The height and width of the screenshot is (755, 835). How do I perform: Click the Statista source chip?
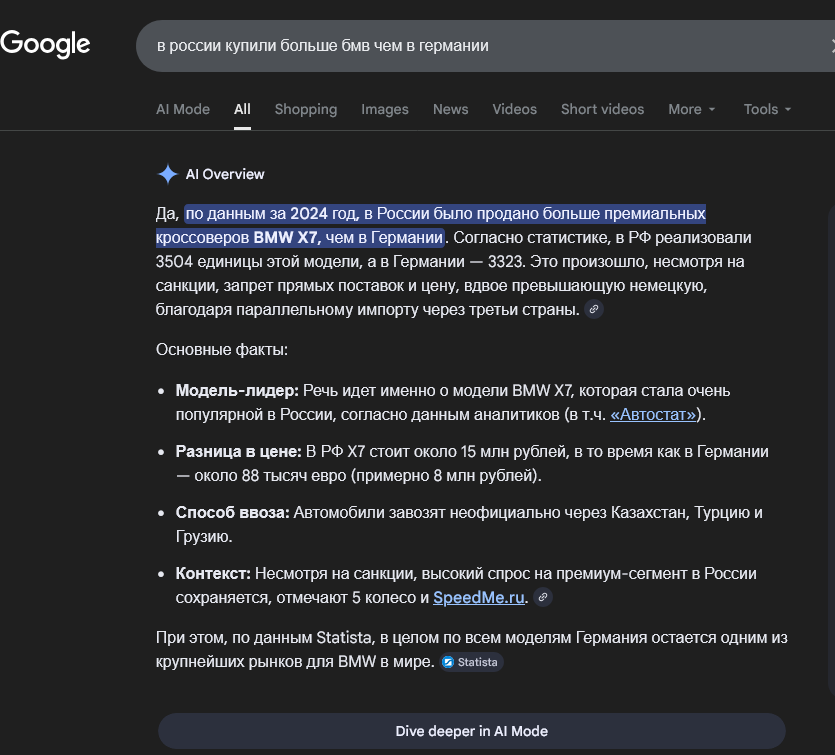pos(472,662)
